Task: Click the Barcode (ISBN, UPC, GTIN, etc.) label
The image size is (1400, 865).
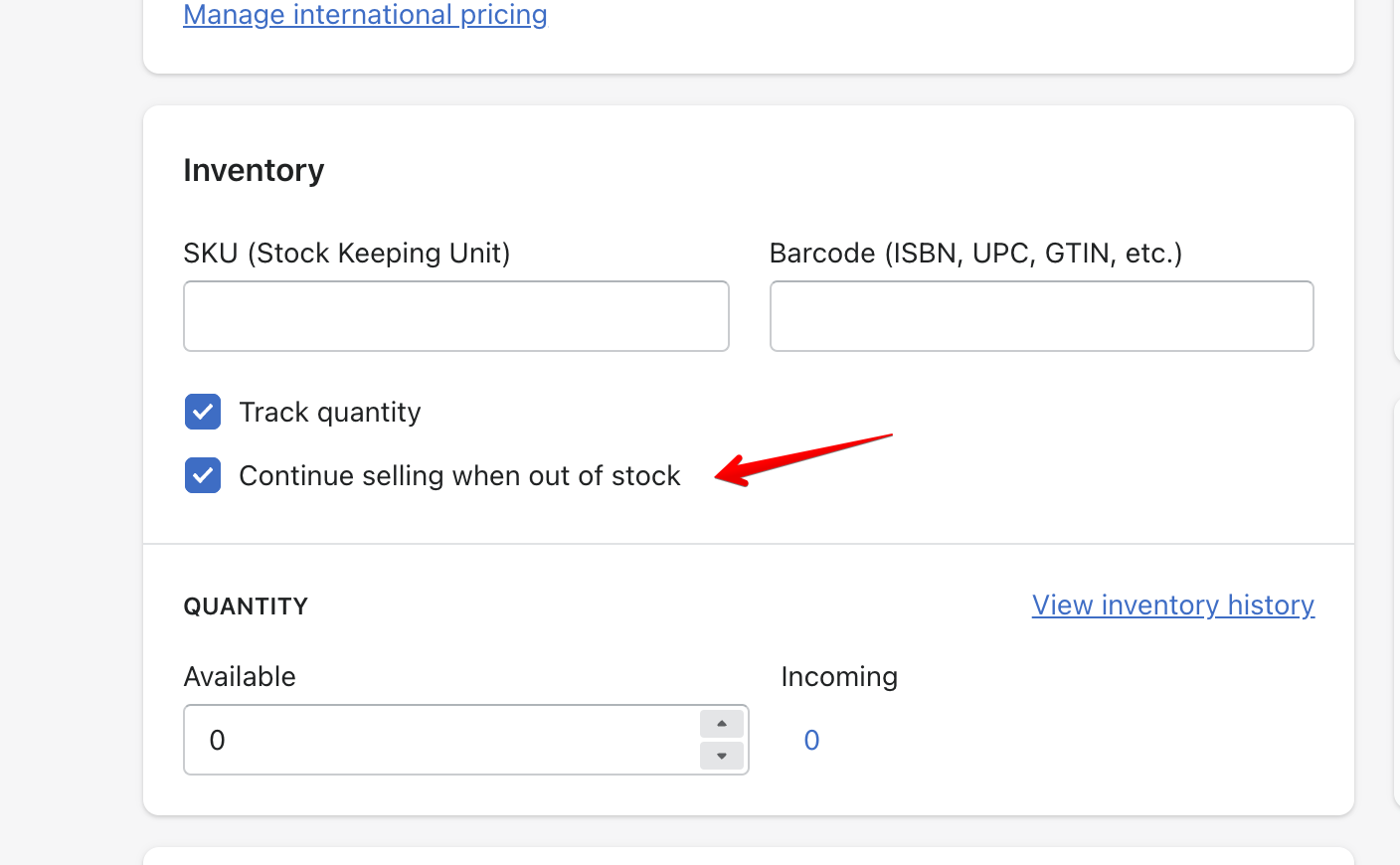Action: [x=975, y=253]
